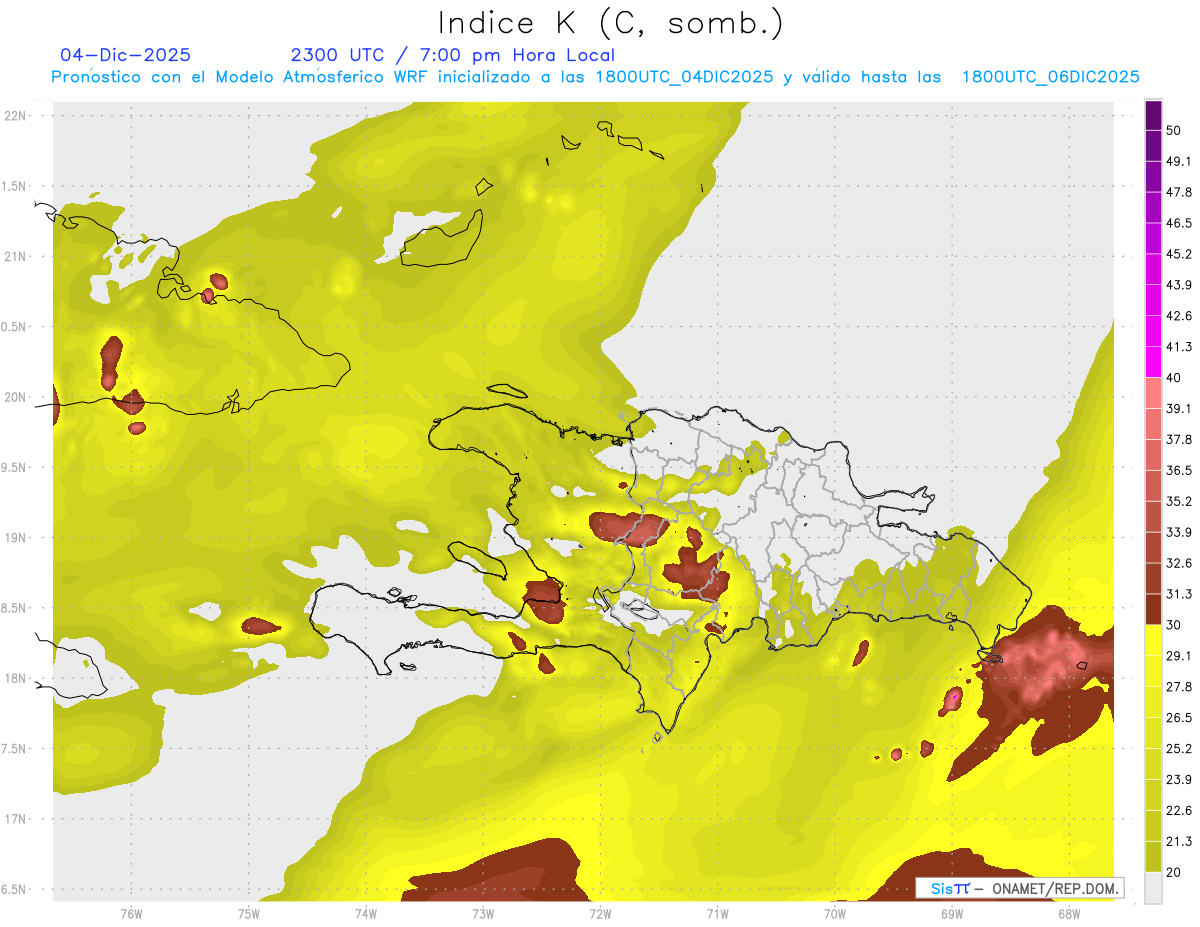Click the '49.1' legend value
1200x927 pixels.
(1180, 161)
